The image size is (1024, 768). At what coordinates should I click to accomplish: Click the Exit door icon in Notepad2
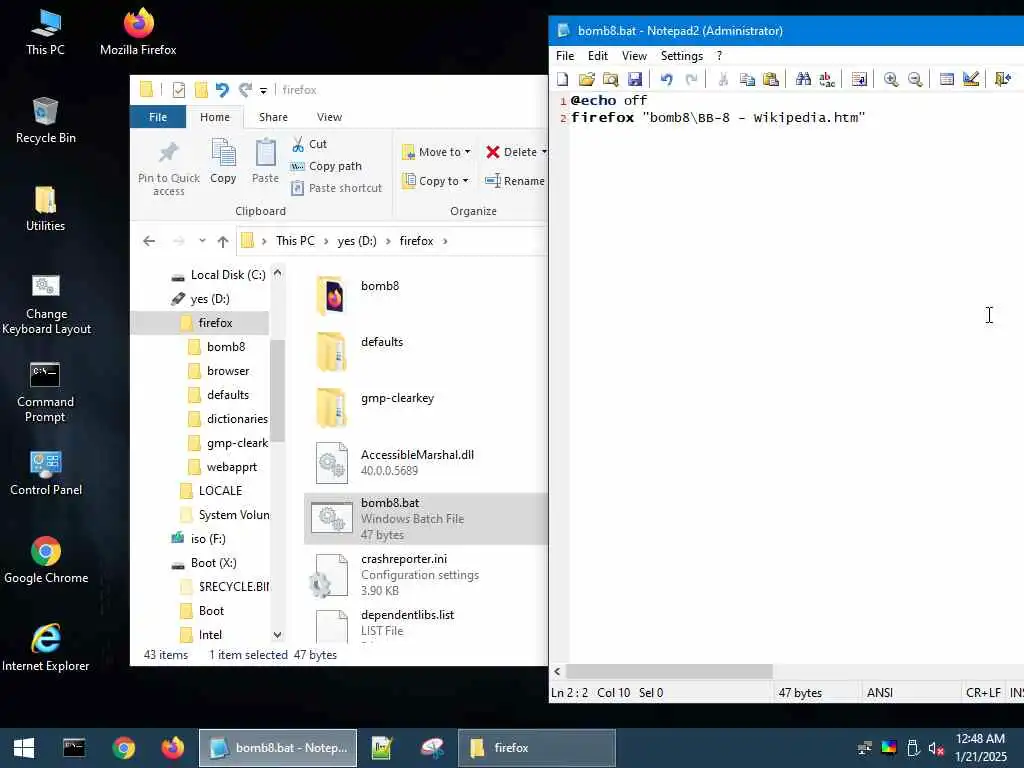point(1002,80)
